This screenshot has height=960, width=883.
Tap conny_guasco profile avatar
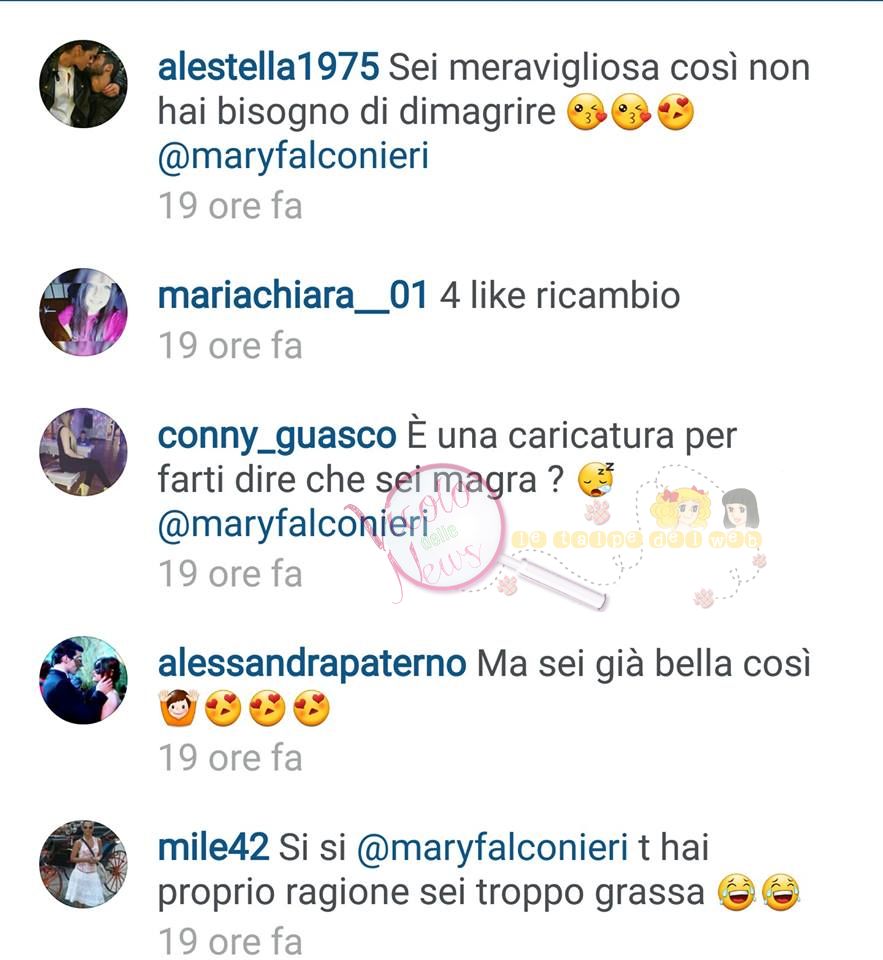(x=83, y=452)
